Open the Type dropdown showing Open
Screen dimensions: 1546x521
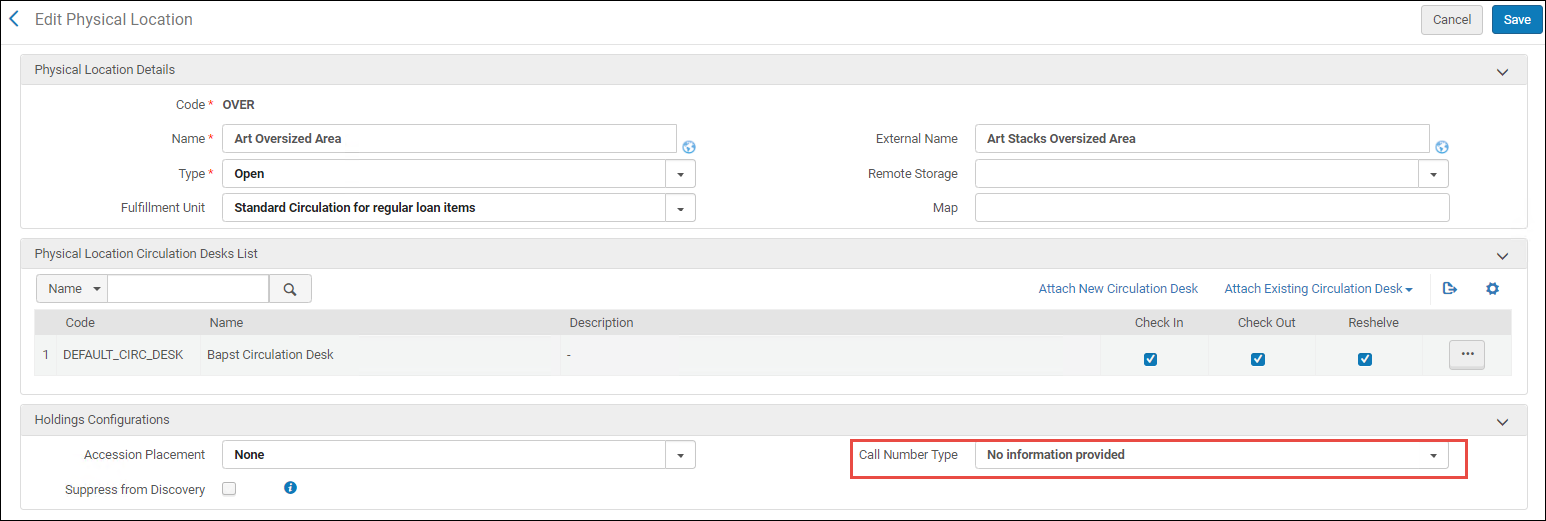point(459,174)
